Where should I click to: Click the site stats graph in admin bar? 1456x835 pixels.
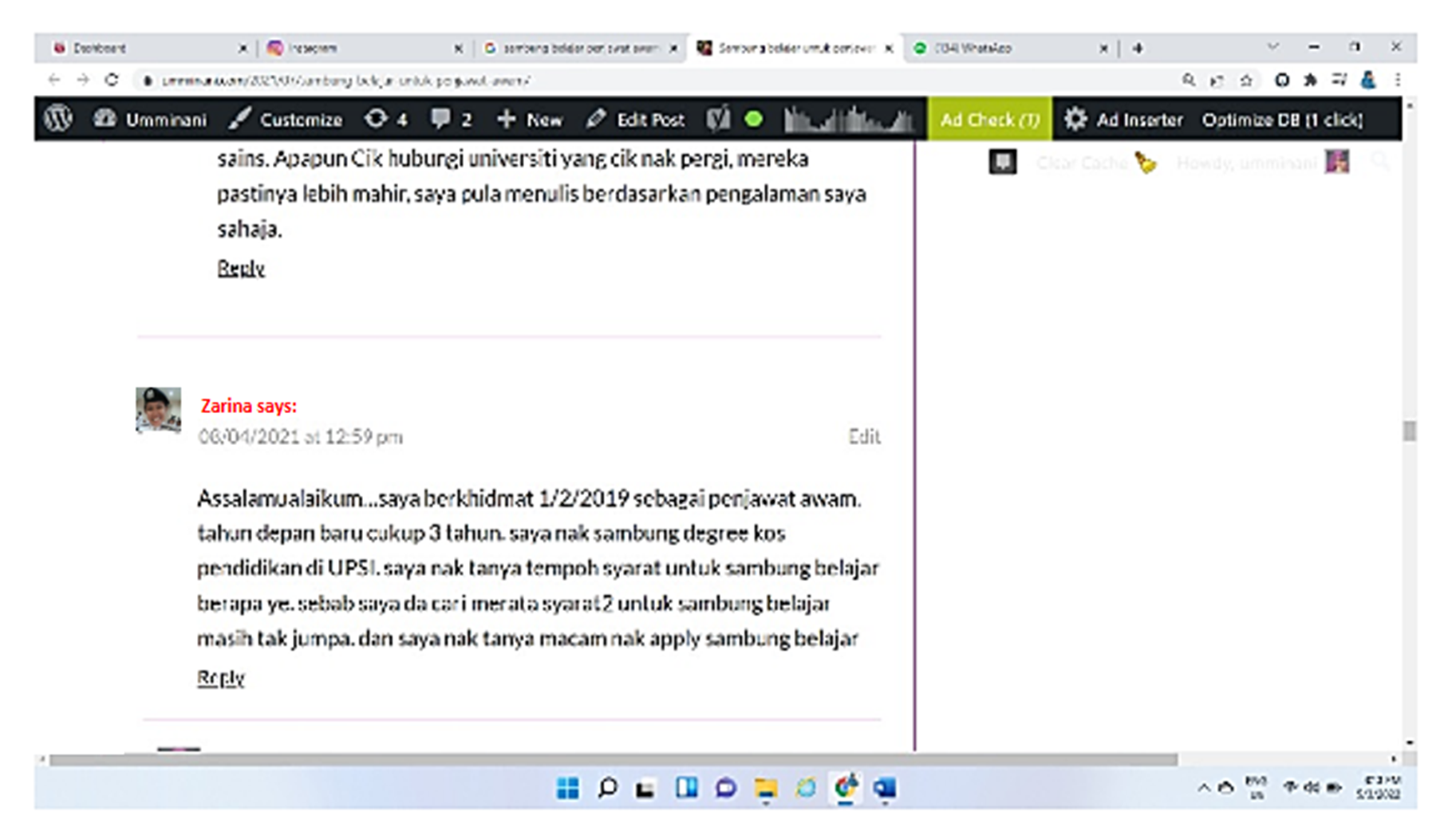tap(848, 120)
